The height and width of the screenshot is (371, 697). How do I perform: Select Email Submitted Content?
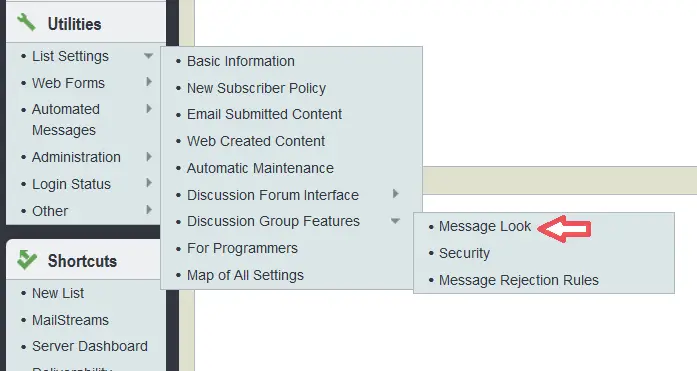(264, 114)
